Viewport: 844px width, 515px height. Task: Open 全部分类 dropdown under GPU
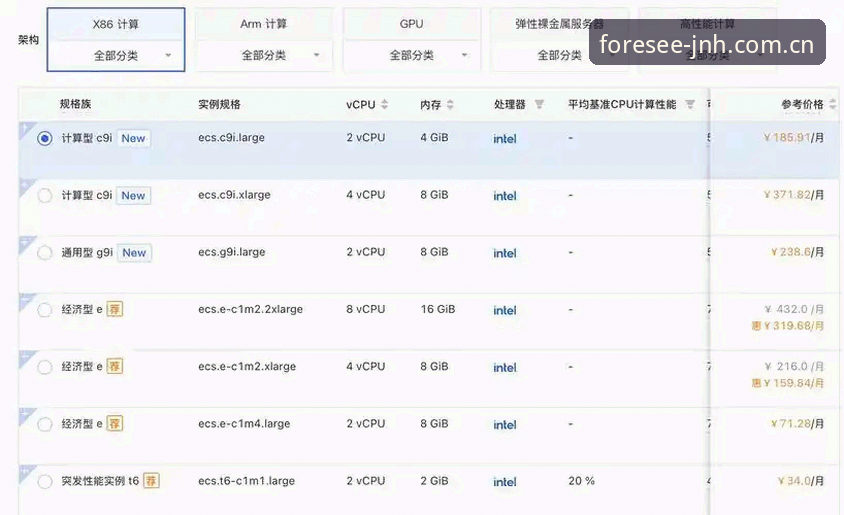click(411, 55)
